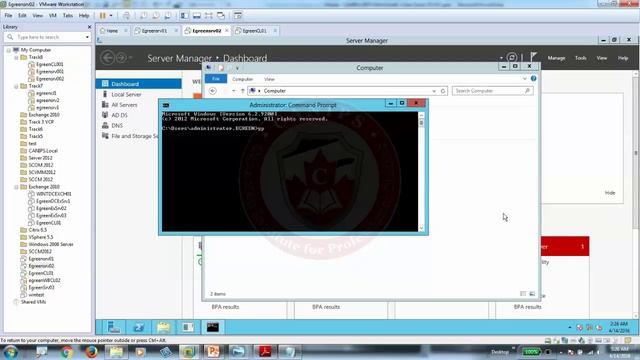Open the VMware File menu
The height and width of the screenshot is (360, 640).
tap(8, 16)
